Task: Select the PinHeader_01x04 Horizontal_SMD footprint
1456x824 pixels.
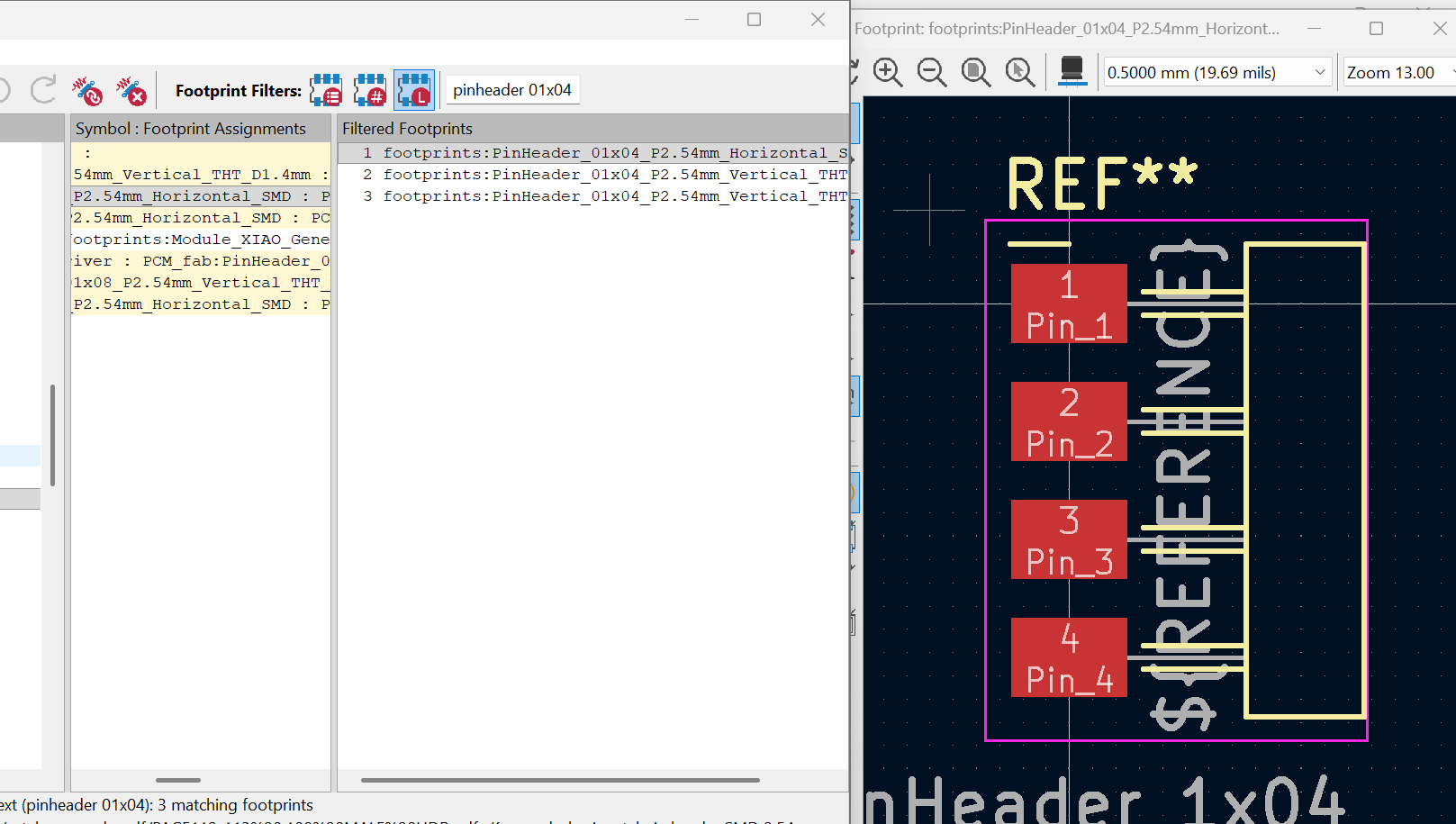Action: [x=594, y=152]
